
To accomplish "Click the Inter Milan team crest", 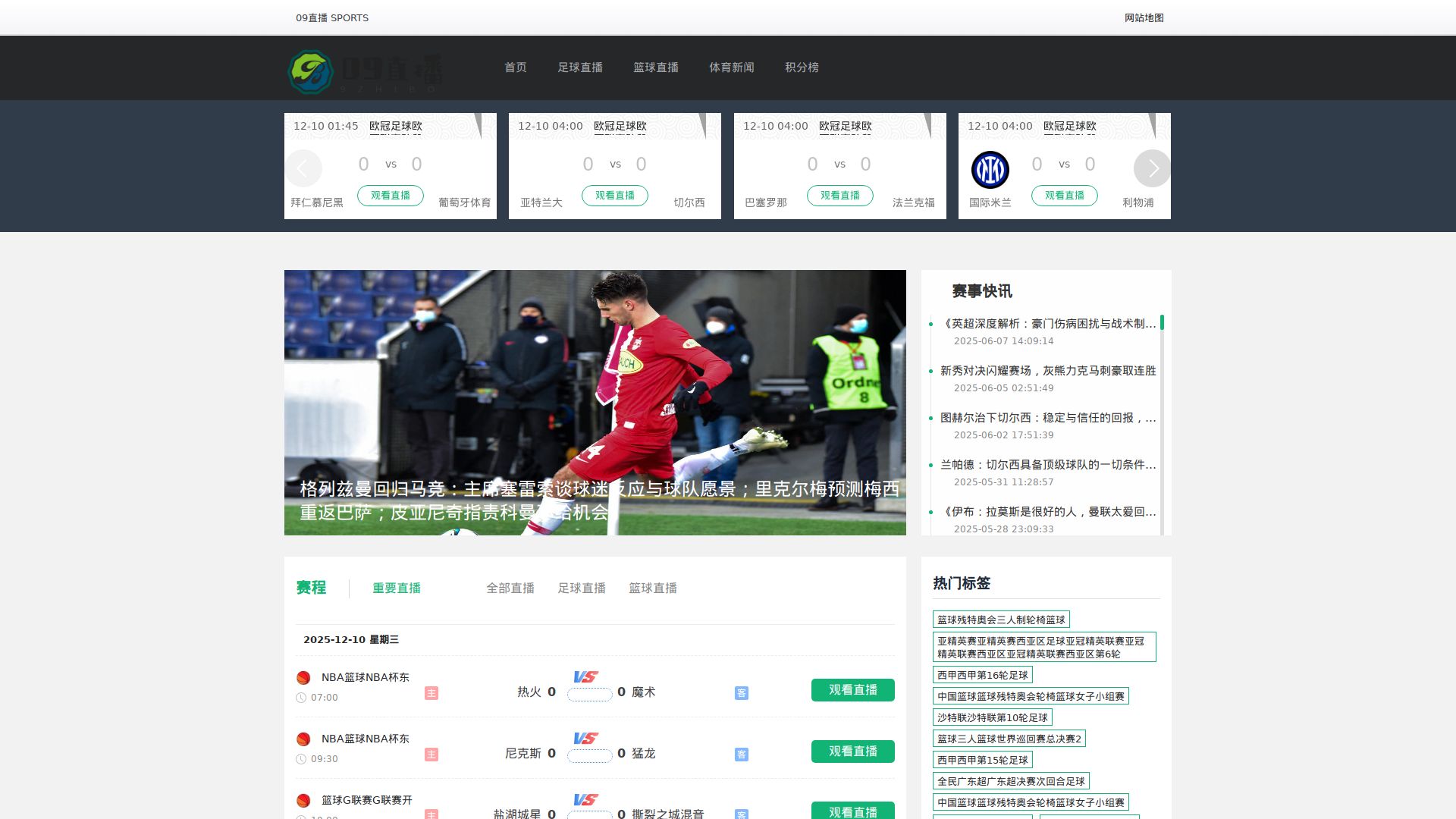I will (x=990, y=170).
